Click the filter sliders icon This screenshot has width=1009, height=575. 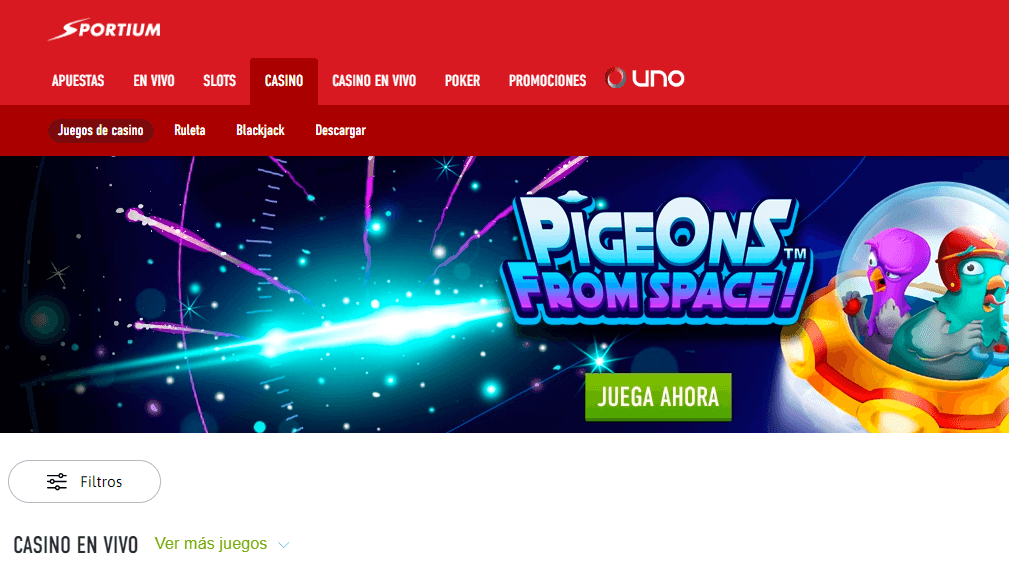57,482
